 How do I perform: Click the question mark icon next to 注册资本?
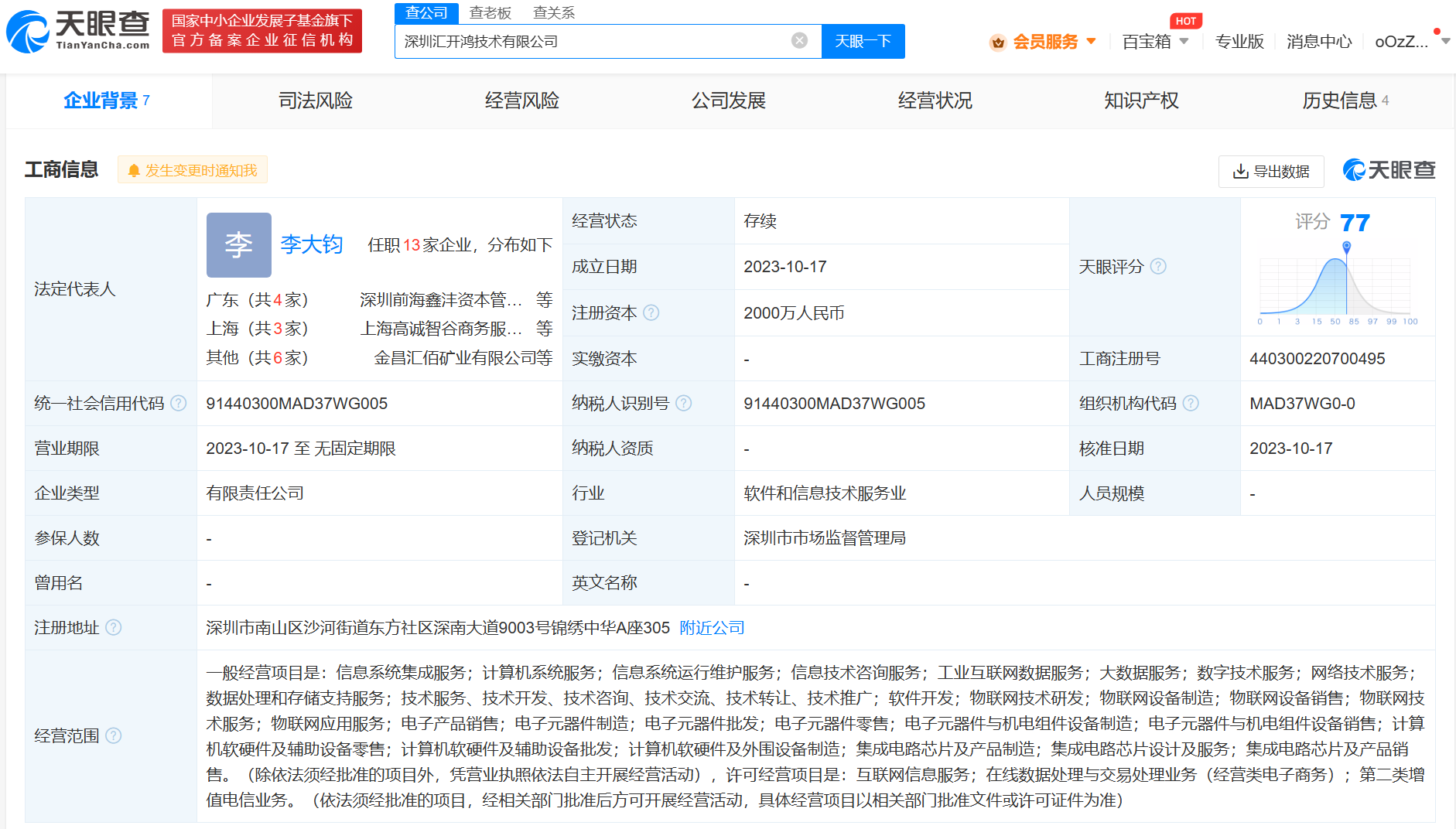click(651, 313)
